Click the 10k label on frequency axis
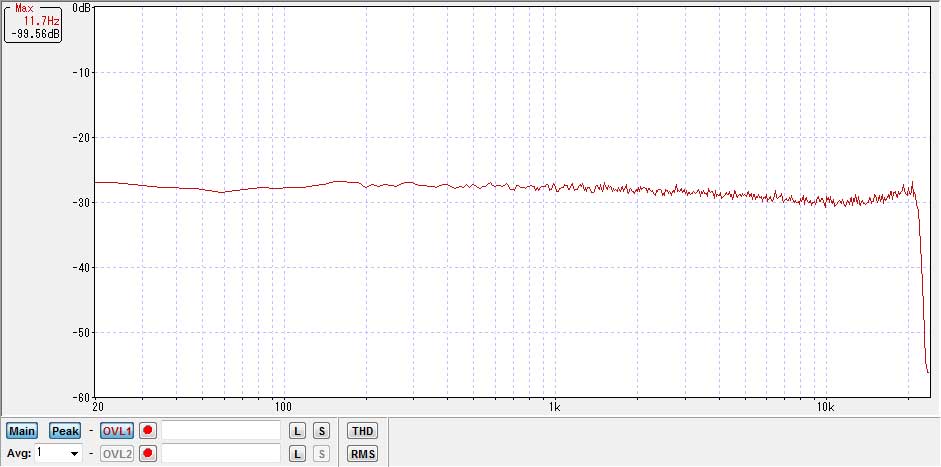Screen dimensions: 941x467 coord(825,408)
